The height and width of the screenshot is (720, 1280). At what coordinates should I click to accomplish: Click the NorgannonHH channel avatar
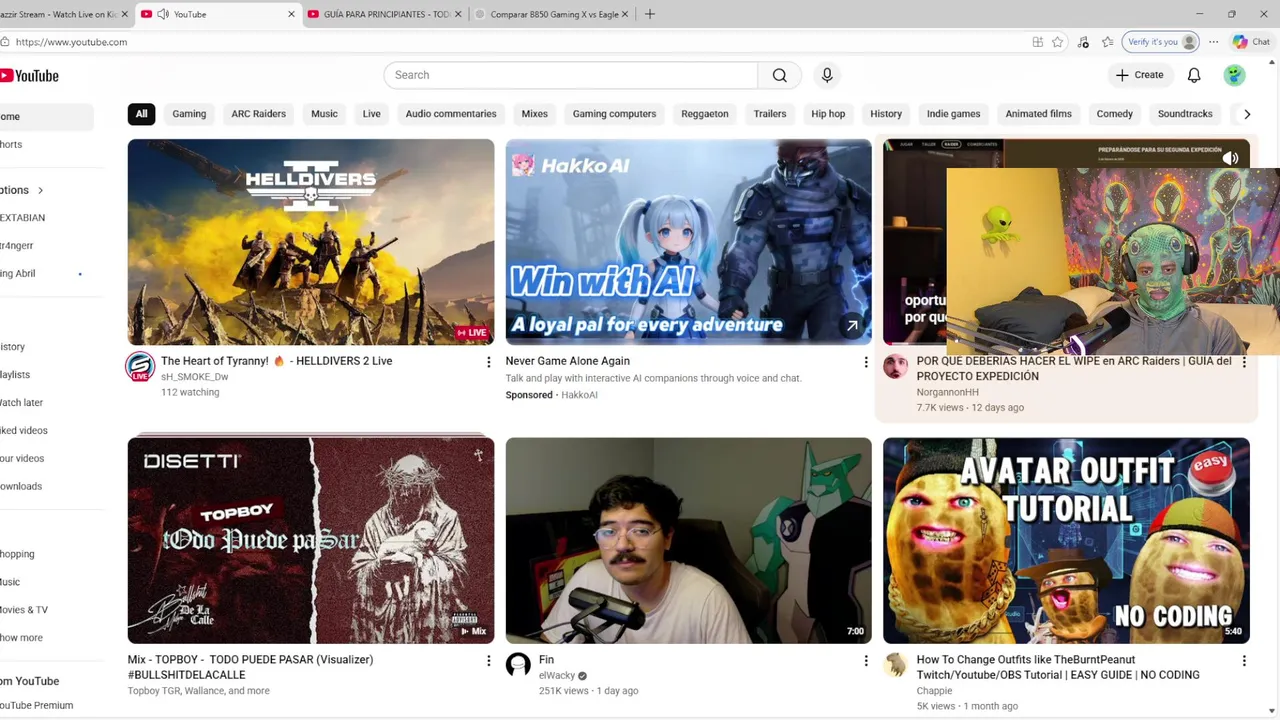tap(895, 366)
